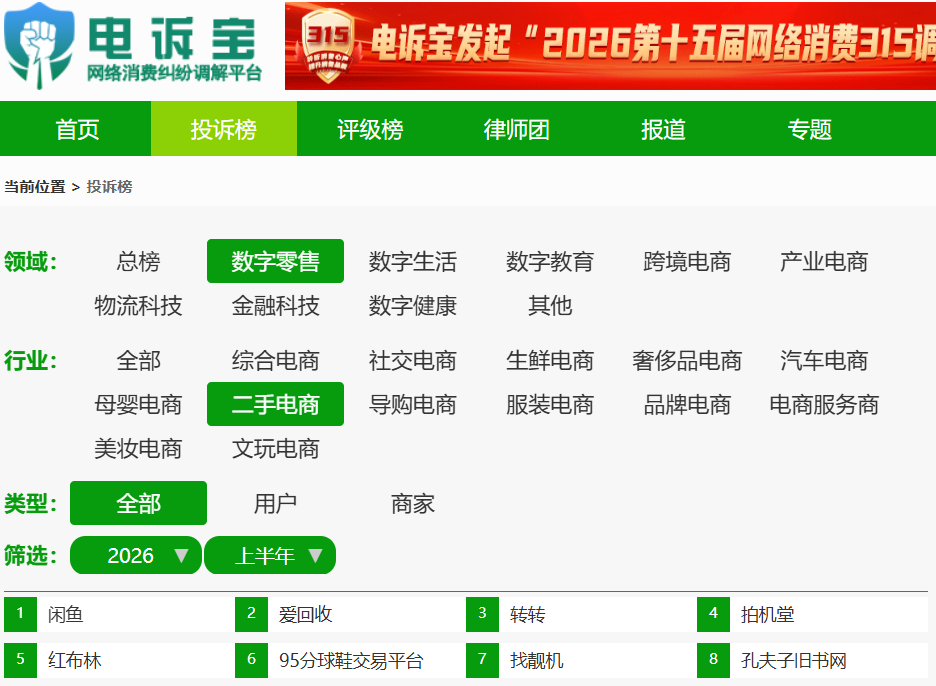Select 全部 in the 行业 row
This screenshot has width=936, height=686.
(138, 361)
